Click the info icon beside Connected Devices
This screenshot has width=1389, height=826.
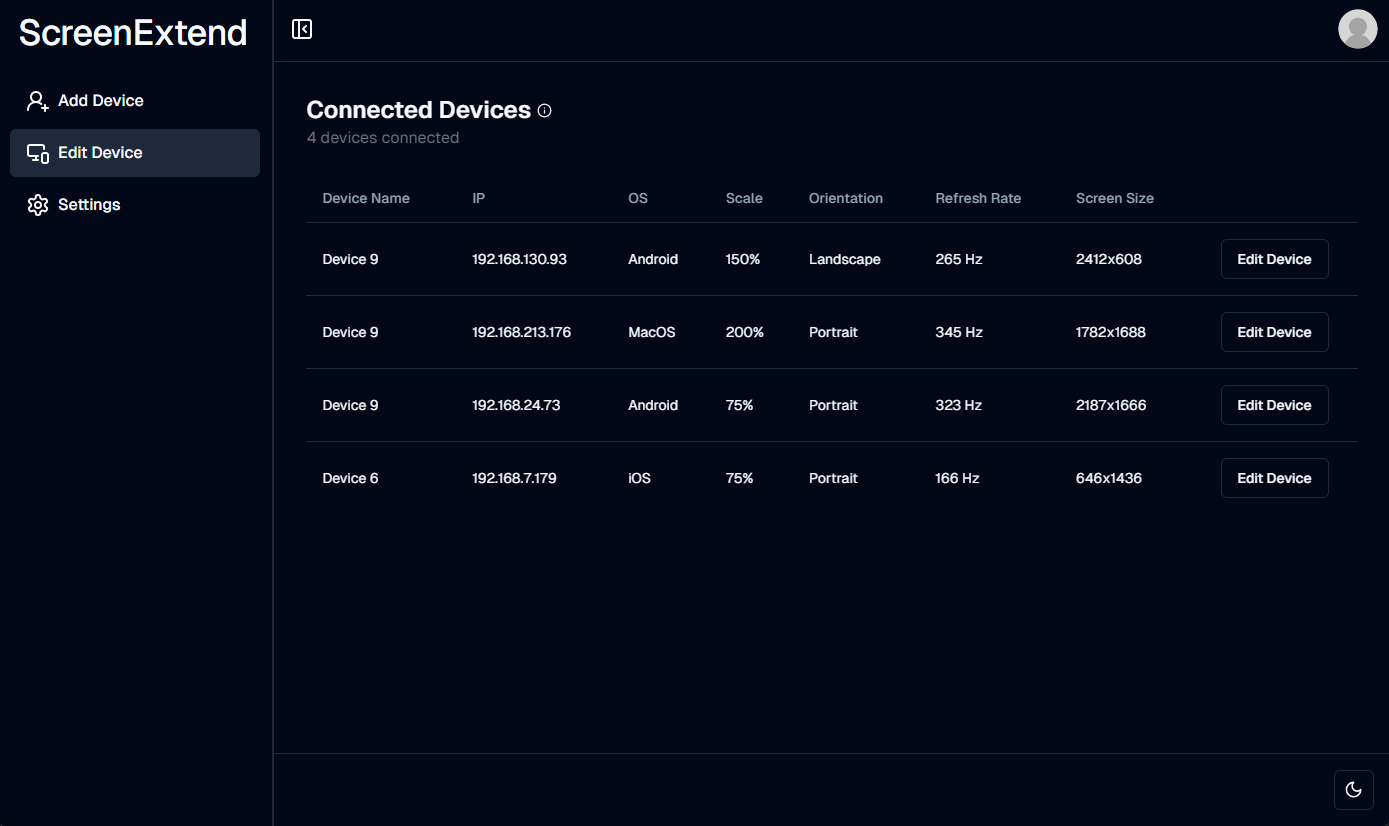(545, 111)
